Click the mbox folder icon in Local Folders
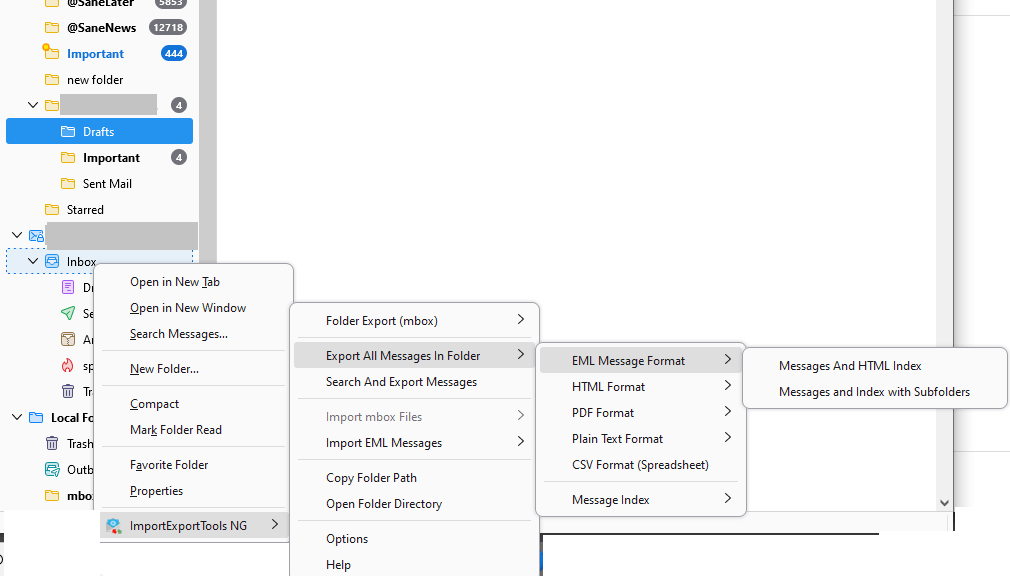1010x578 pixels. point(52,496)
